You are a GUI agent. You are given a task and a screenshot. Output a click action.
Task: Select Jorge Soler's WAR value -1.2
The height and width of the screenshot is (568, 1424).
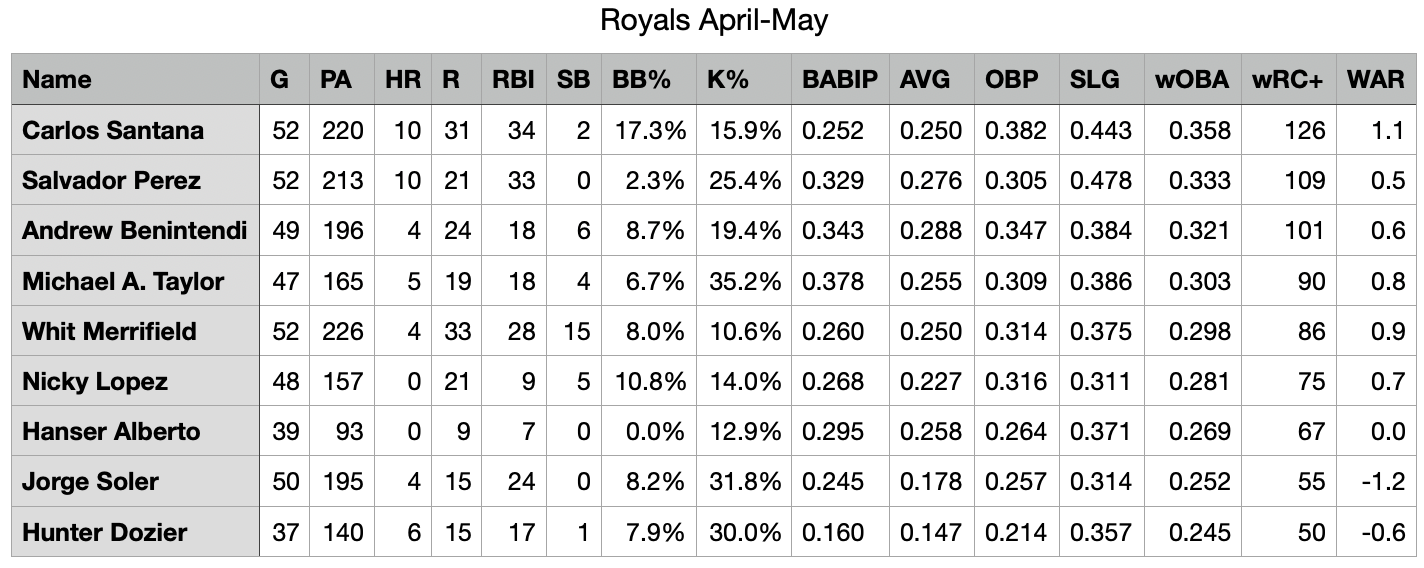point(1385,481)
